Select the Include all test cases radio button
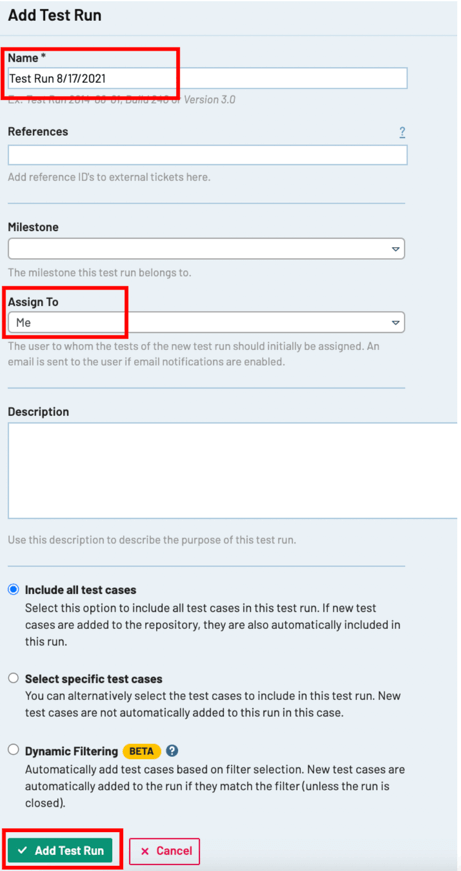 pos(14,589)
